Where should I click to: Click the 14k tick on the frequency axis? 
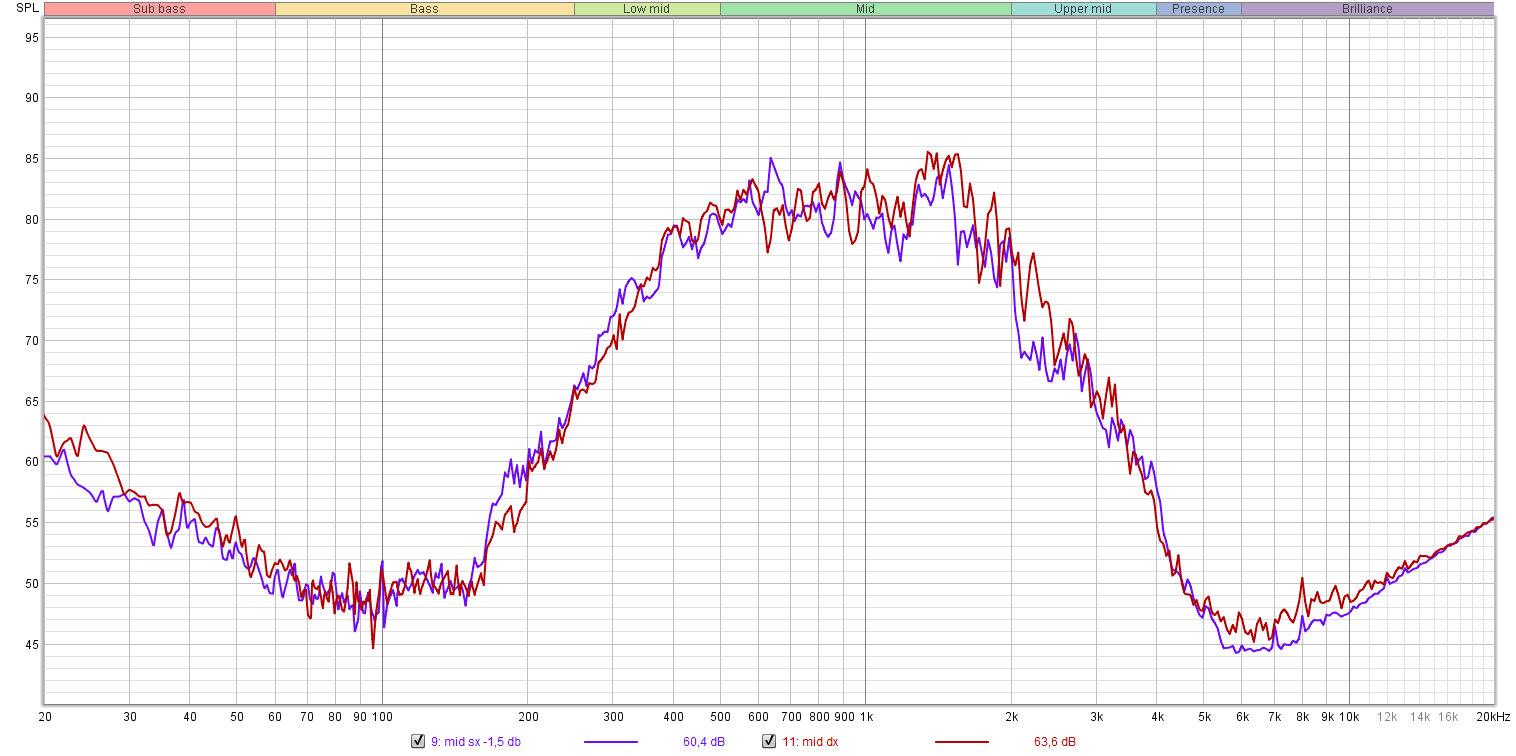(x=1420, y=717)
